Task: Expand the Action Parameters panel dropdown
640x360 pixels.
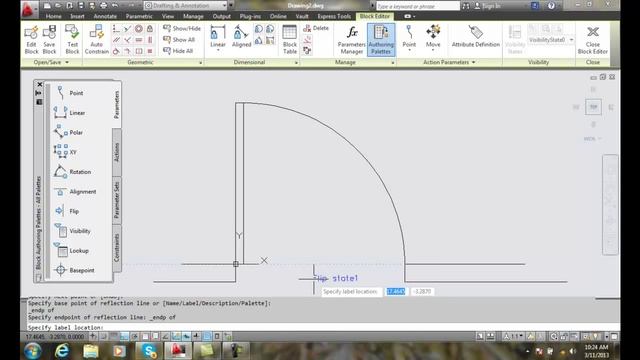Action: click(x=449, y=62)
